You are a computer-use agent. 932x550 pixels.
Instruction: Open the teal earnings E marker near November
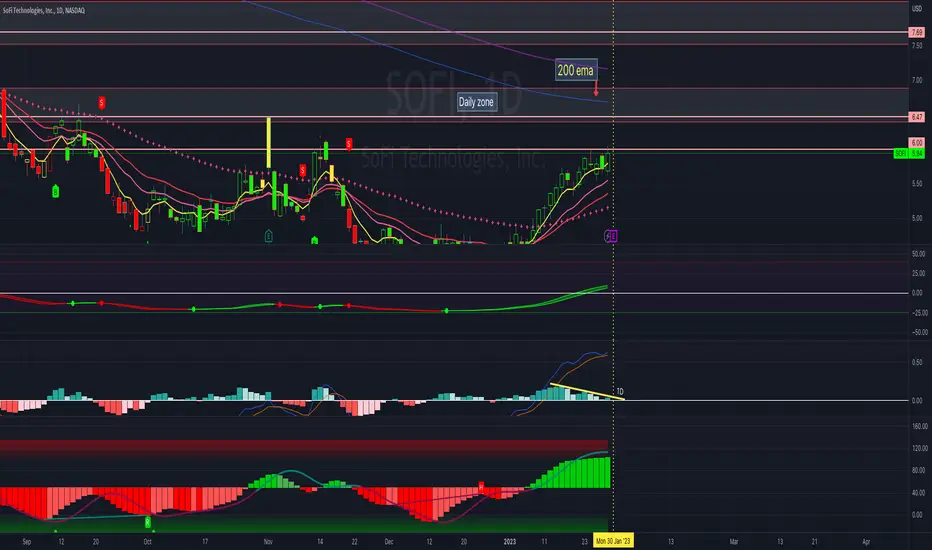(269, 236)
